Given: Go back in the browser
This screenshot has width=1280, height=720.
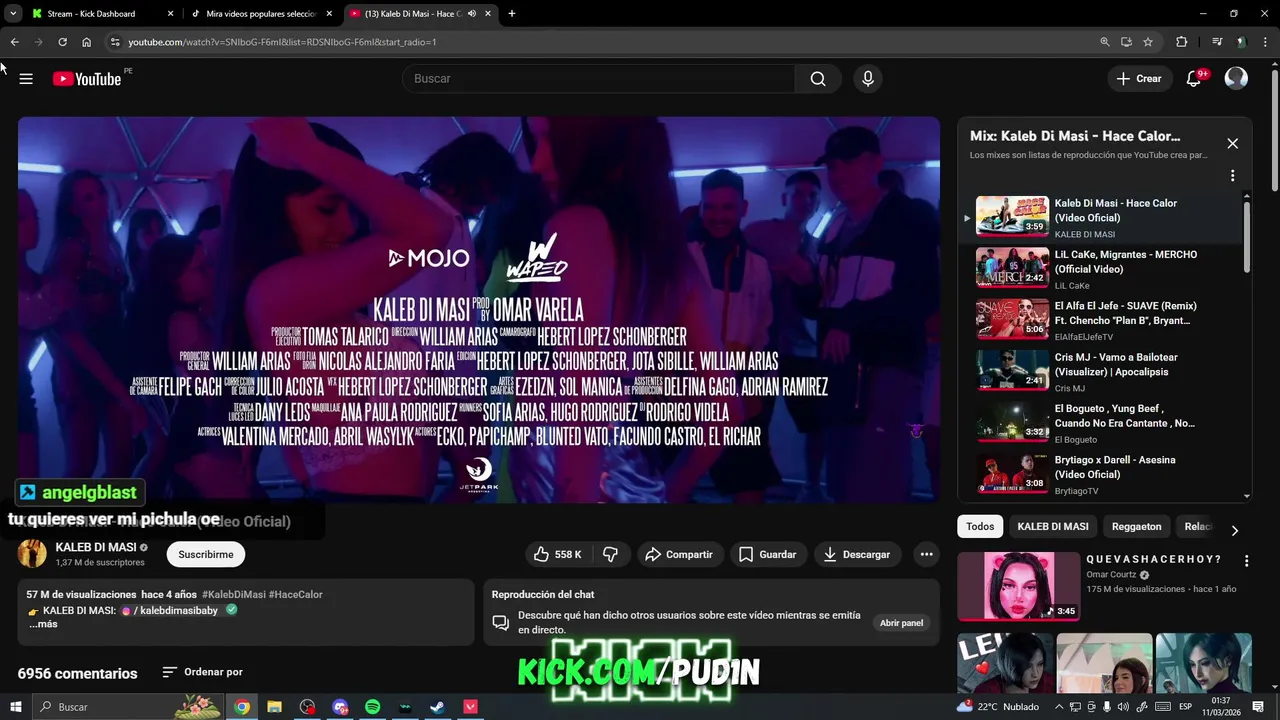Looking at the screenshot, I should tap(14, 42).
